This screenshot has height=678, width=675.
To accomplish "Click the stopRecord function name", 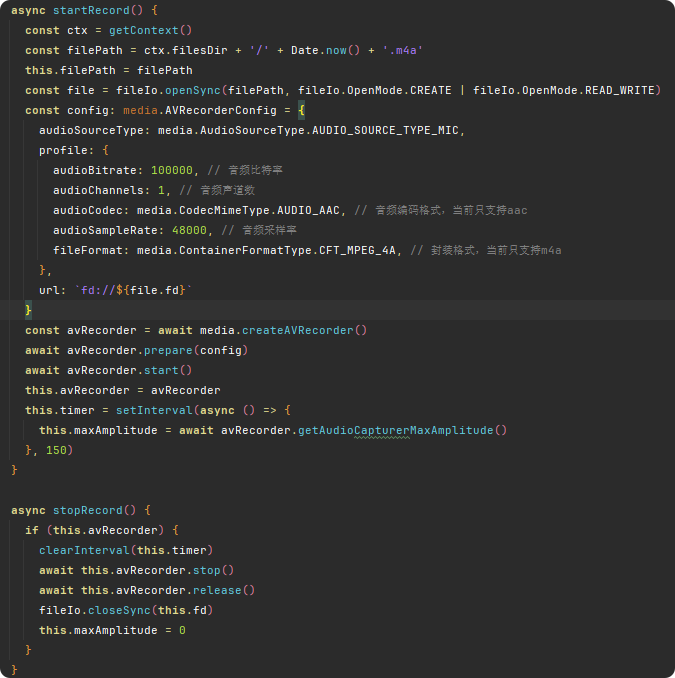I will click(88, 510).
